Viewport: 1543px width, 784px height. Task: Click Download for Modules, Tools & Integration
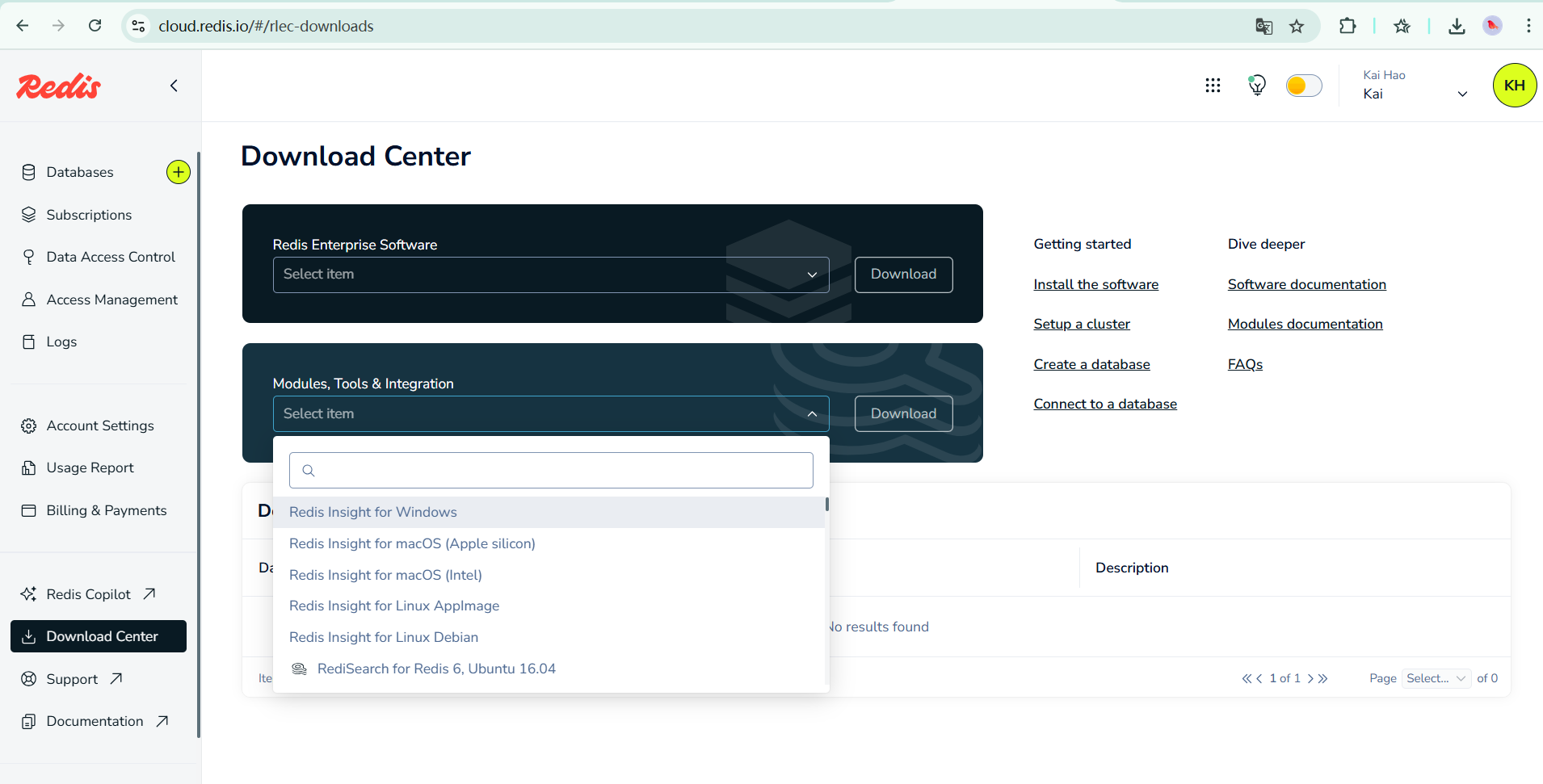coord(904,413)
